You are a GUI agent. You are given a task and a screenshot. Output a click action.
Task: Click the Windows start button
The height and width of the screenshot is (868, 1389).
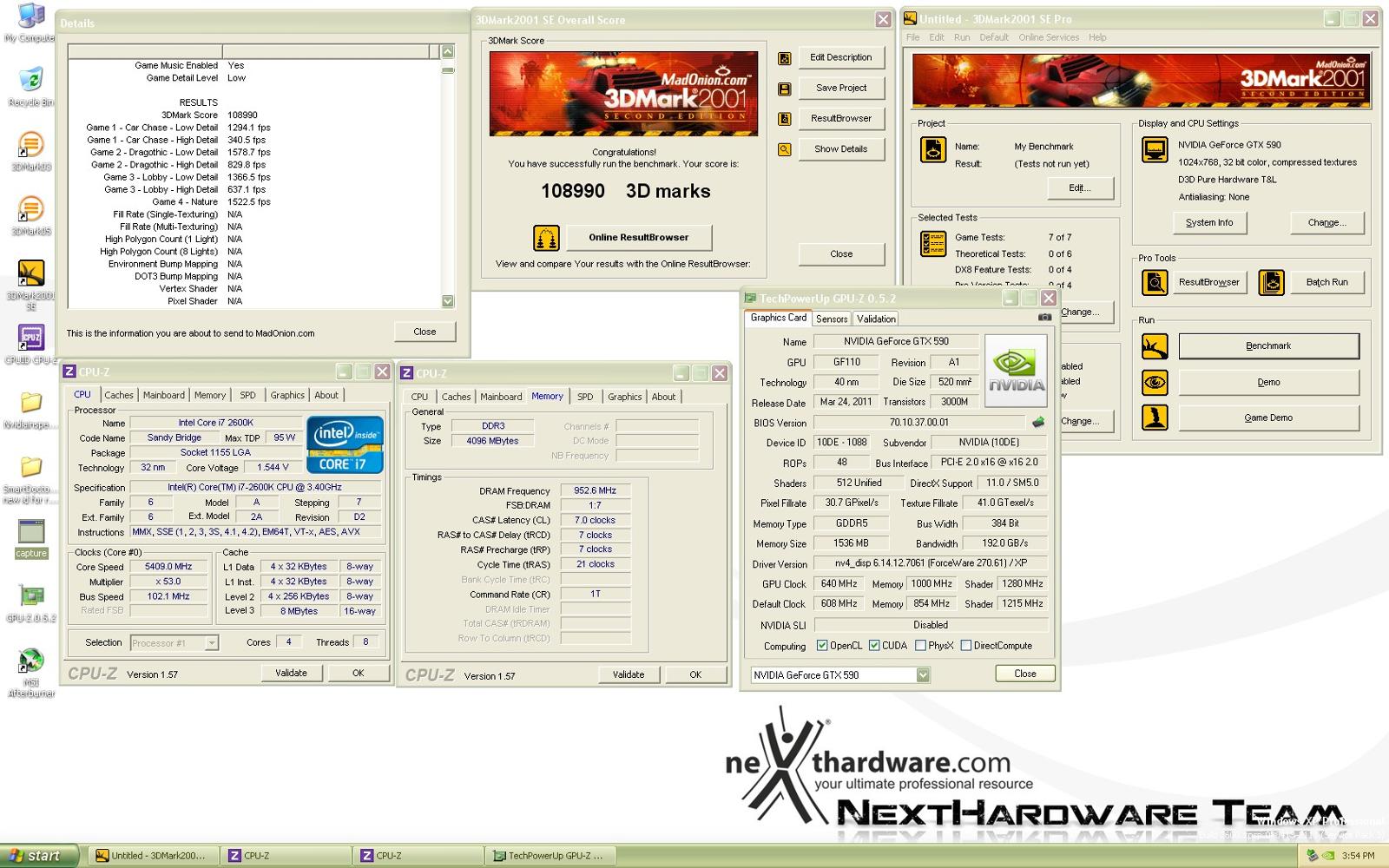pos(41,856)
